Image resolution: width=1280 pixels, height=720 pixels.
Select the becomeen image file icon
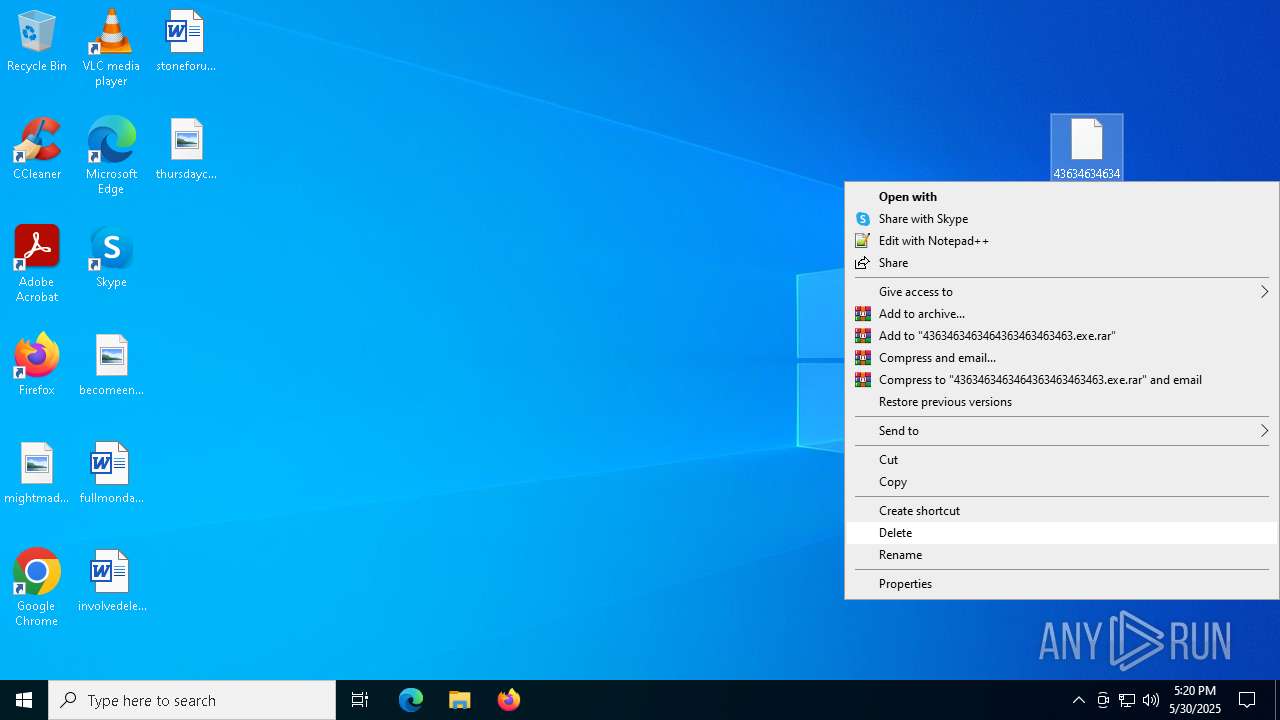(111, 366)
